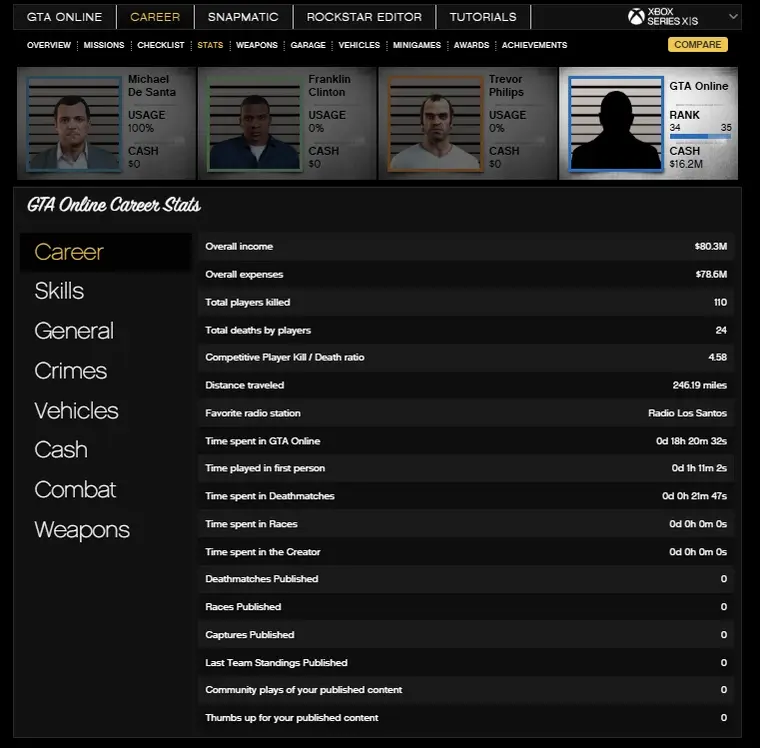This screenshot has height=748, width=760.
Task: Click the 'Time spent in Races' label
Action: tap(252, 524)
